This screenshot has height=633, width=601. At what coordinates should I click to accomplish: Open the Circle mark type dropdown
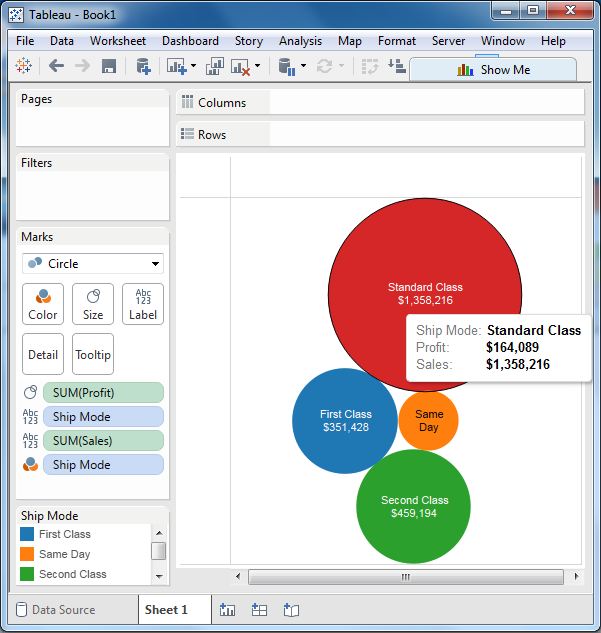(x=93, y=264)
